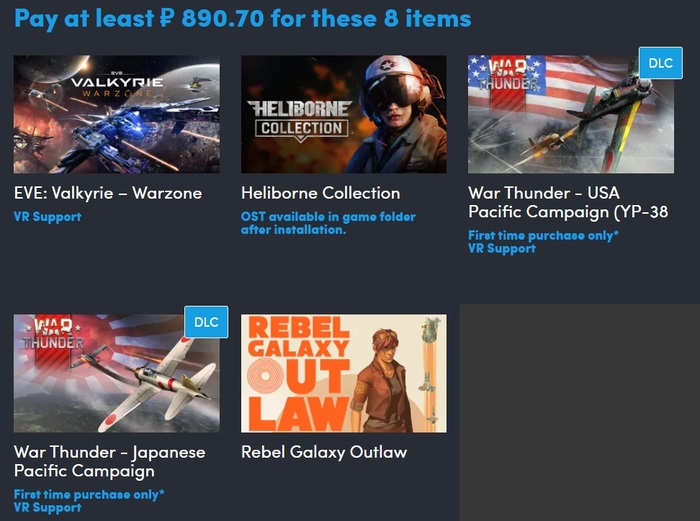Click VR Support under Japanese Pacific Campaign

tap(48, 508)
